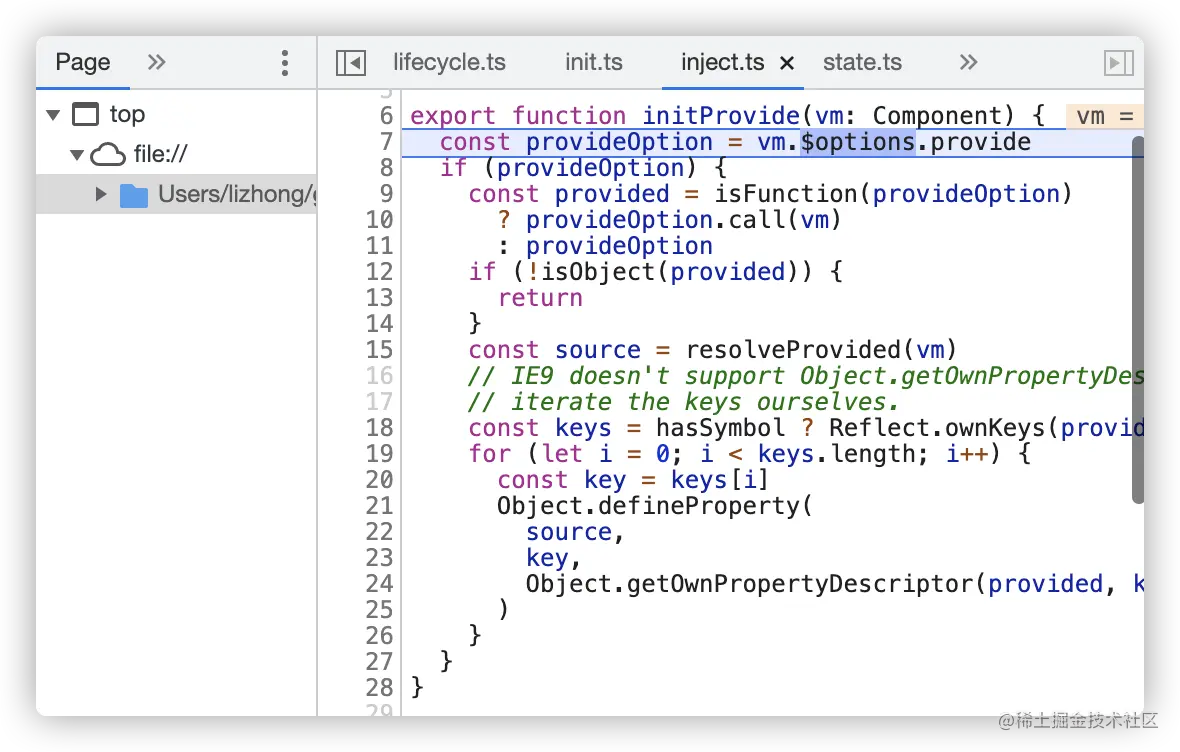
Task: Set breakpoint on line number 15
Action: point(379,350)
